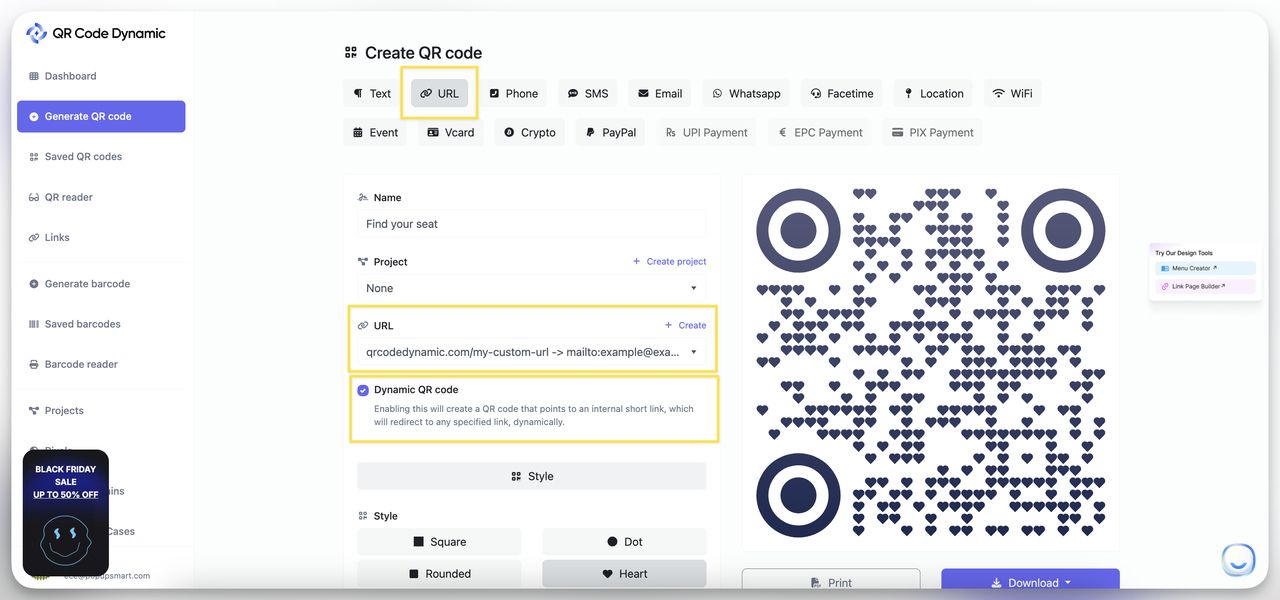Screen dimensions: 1280x600
Task: Select the EPC Payment QR type
Action: pos(820,132)
